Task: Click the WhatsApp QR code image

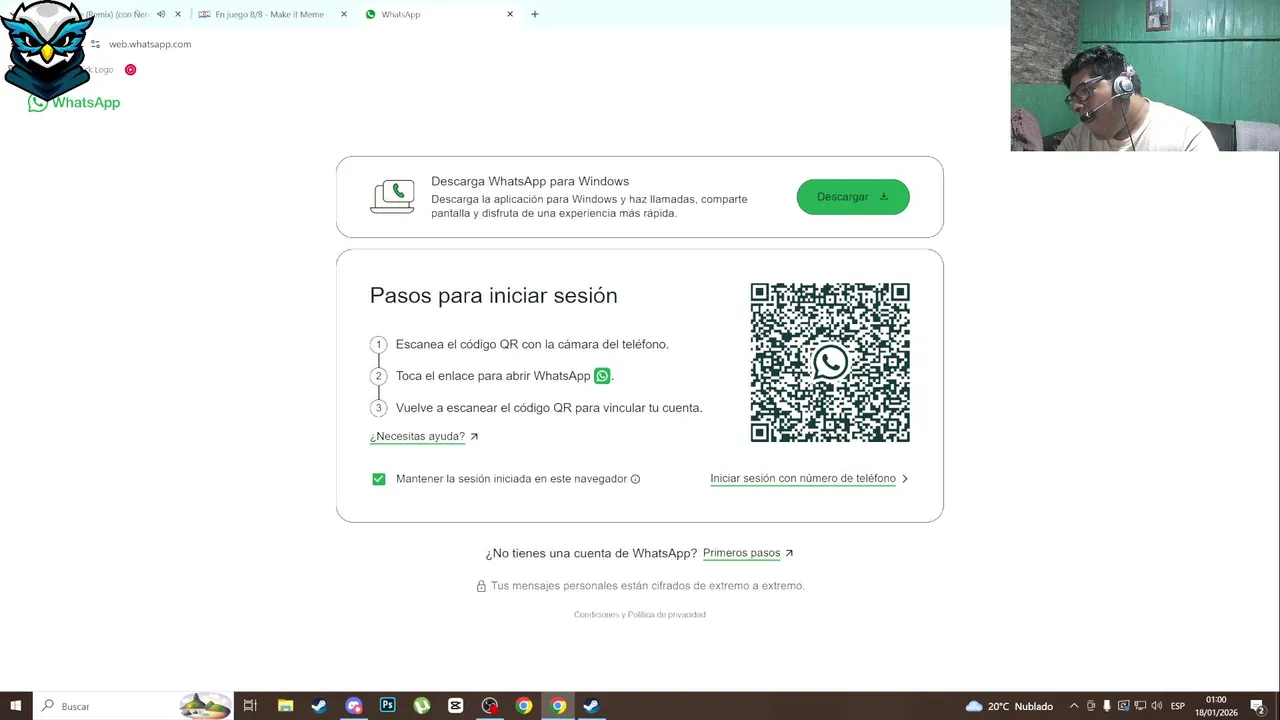Action: point(830,362)
